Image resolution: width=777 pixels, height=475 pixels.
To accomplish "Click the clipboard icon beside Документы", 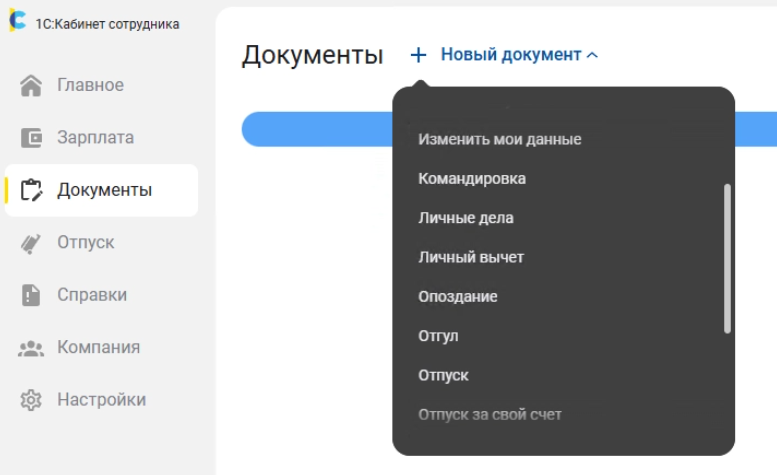I will click(32, 190).
